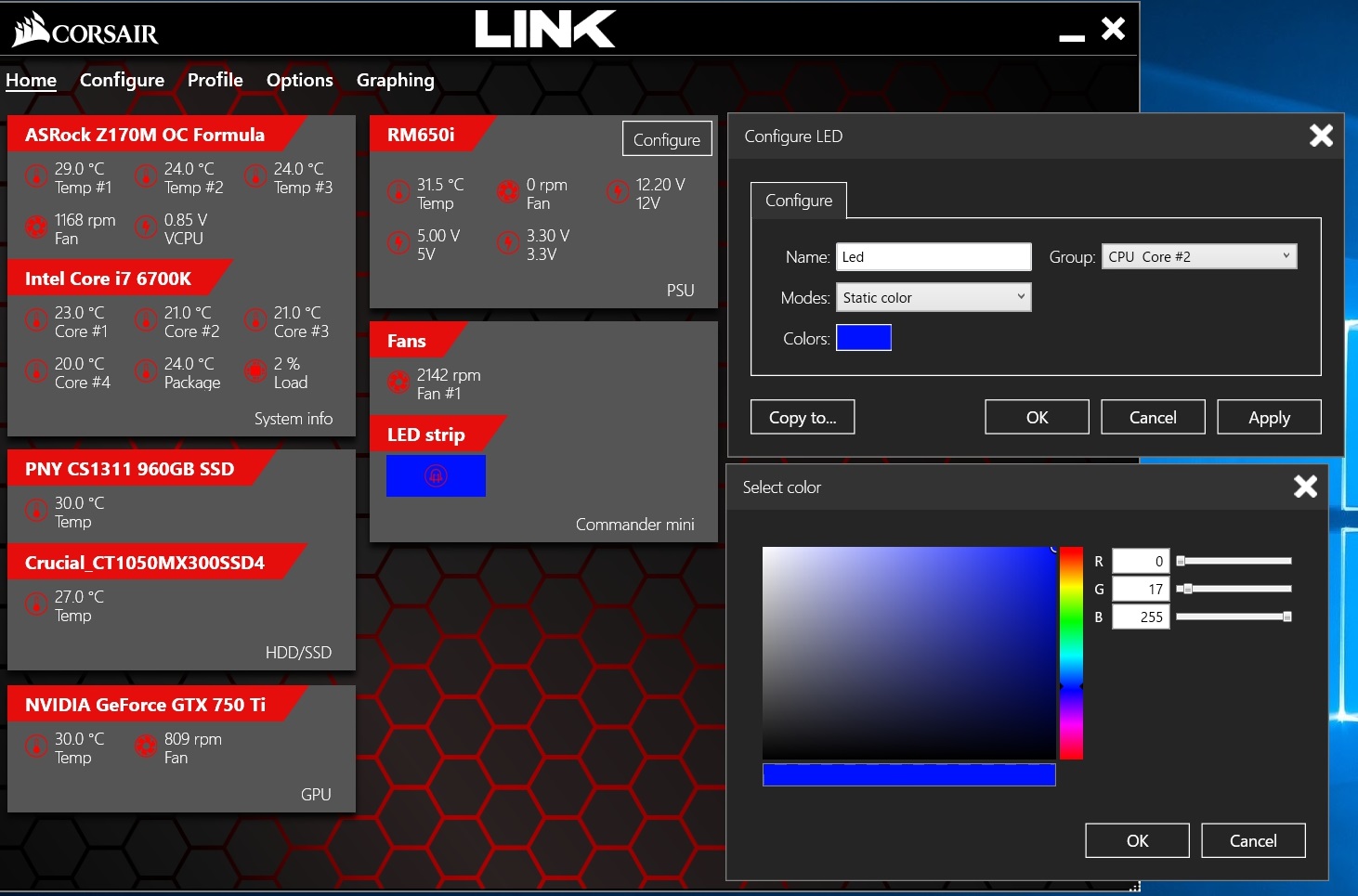Click the CPU Load icon
1358x896 pixels.
[x=255, y=370]
